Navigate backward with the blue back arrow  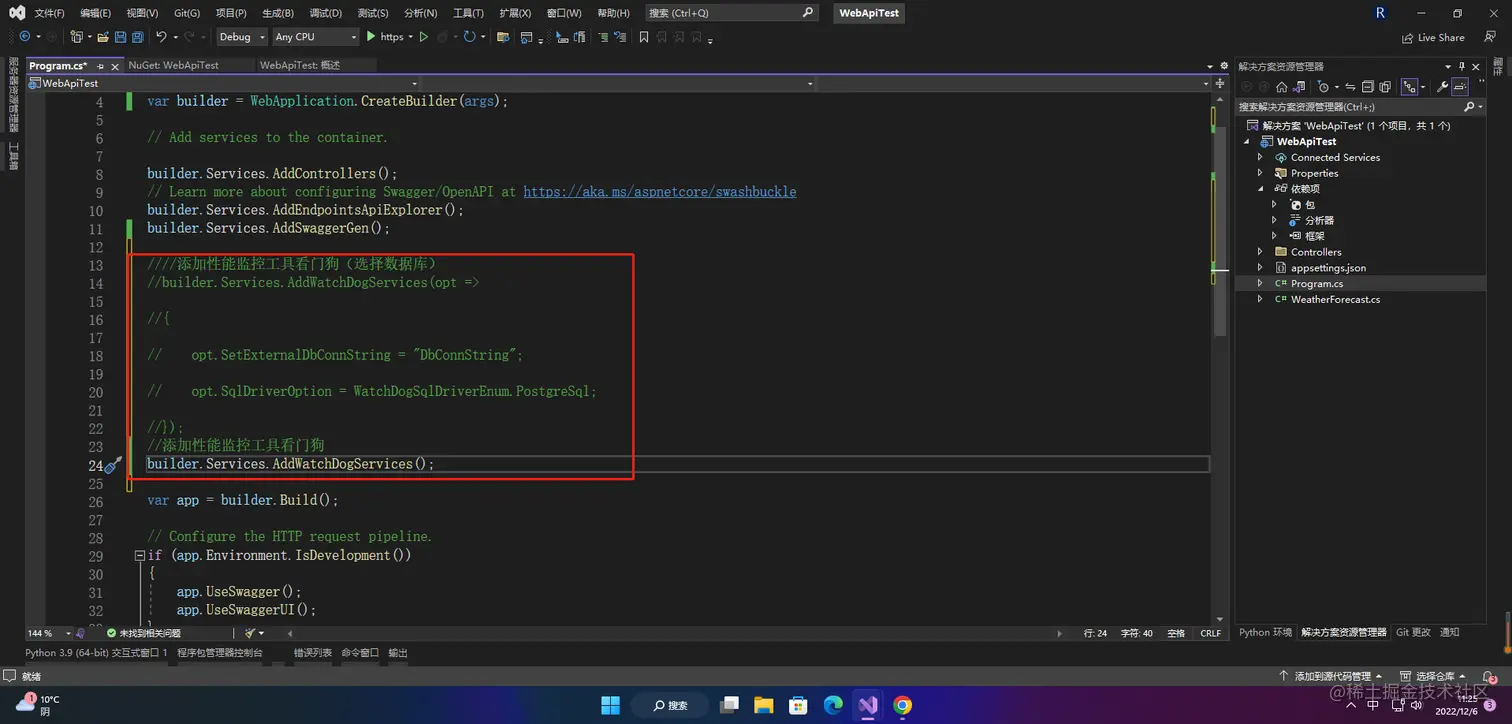coord(25,37)
